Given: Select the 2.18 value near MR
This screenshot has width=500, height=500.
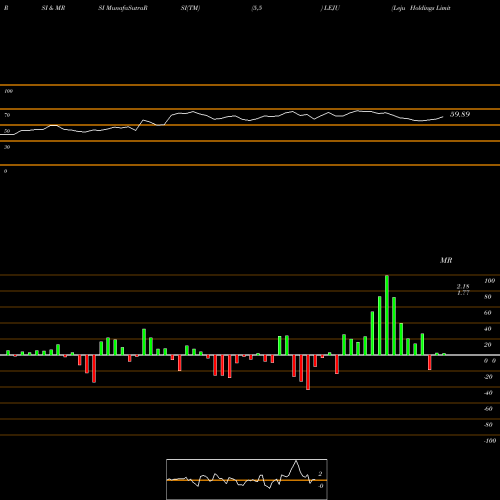Looking at the screenshot, I should click(x=463, y=286).
